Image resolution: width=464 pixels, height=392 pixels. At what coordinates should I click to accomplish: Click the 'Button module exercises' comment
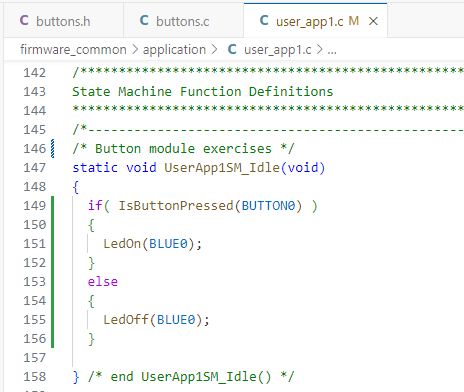tap(183, 149)
